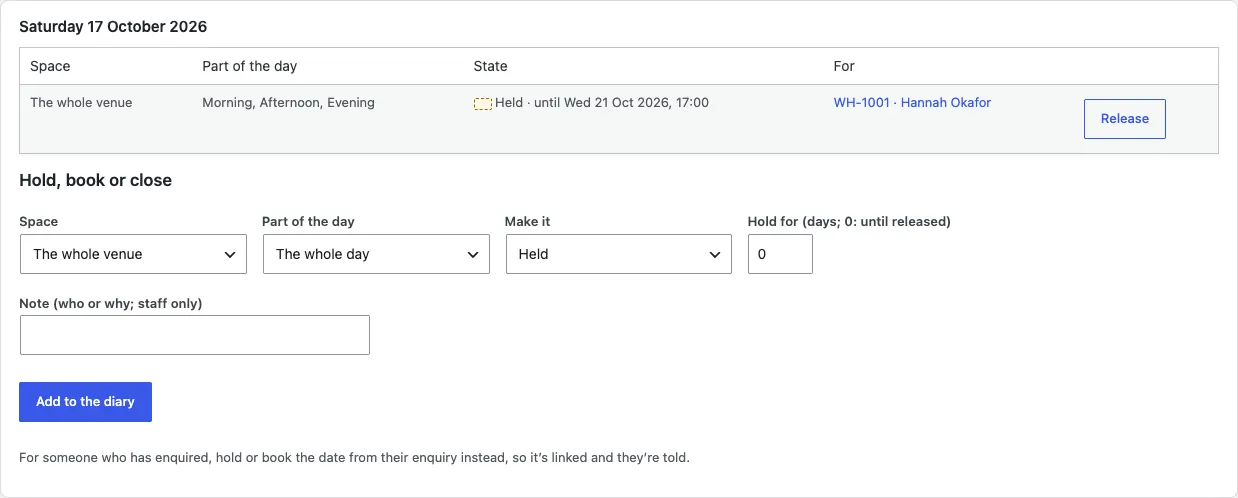Click the For column header

(844, 66)
